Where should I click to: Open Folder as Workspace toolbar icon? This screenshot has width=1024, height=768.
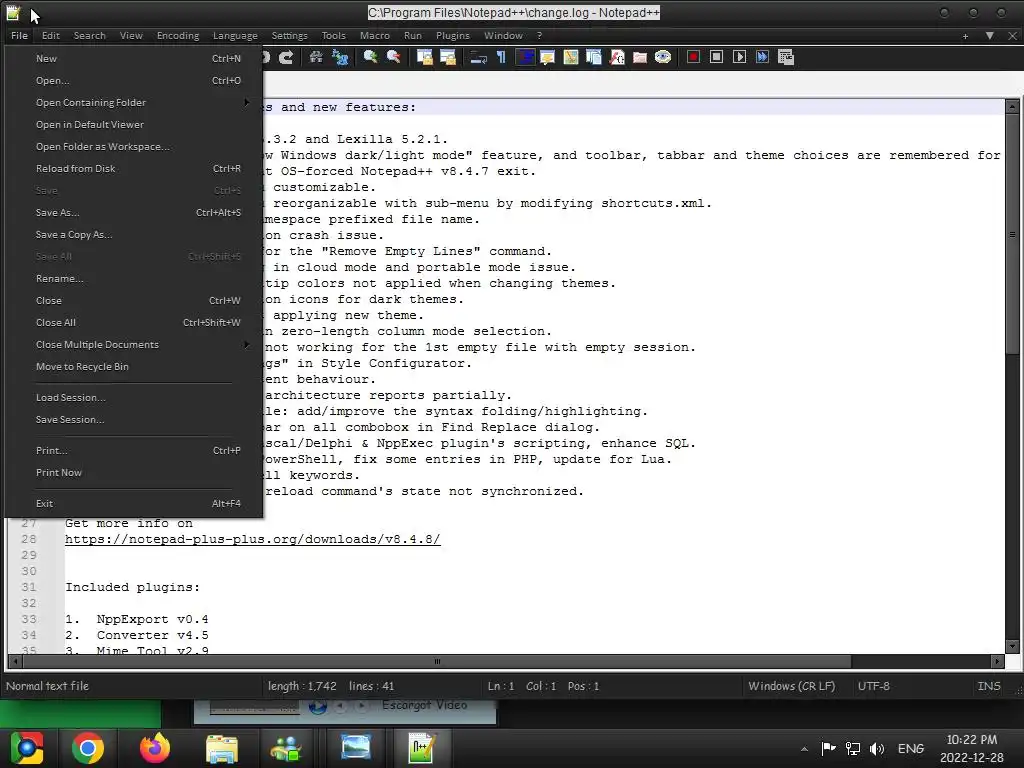click(639, 57)
